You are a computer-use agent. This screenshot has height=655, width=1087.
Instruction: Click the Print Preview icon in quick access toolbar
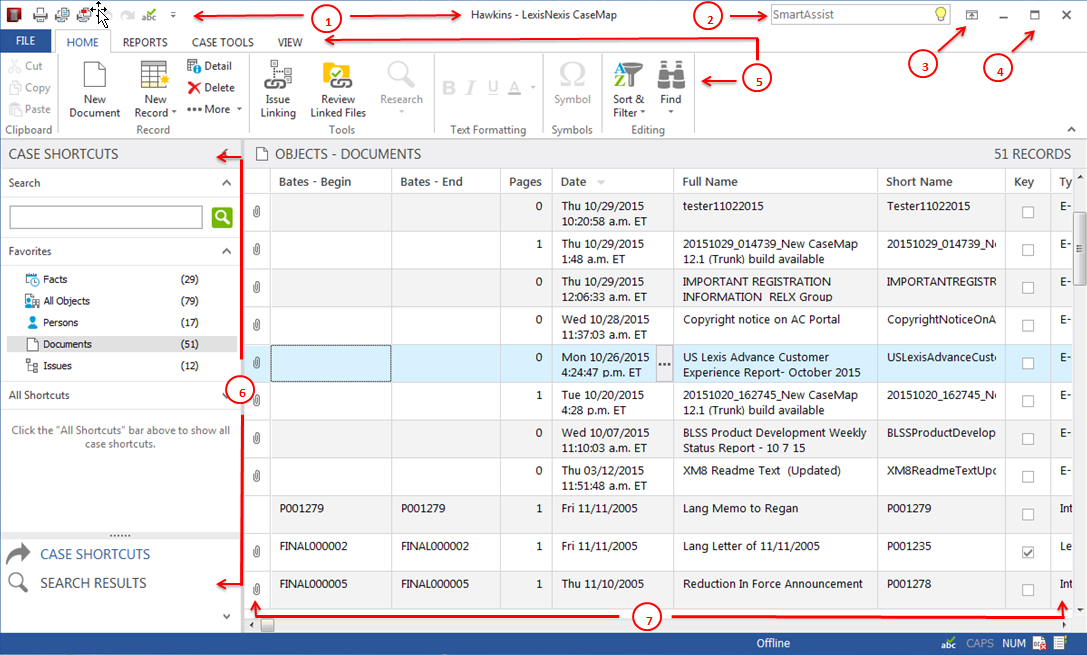coord(62,15)
